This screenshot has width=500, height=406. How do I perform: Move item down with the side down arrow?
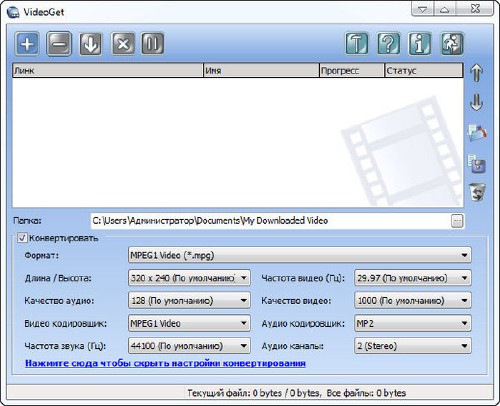pyautogui.click(x=477, y=102)
